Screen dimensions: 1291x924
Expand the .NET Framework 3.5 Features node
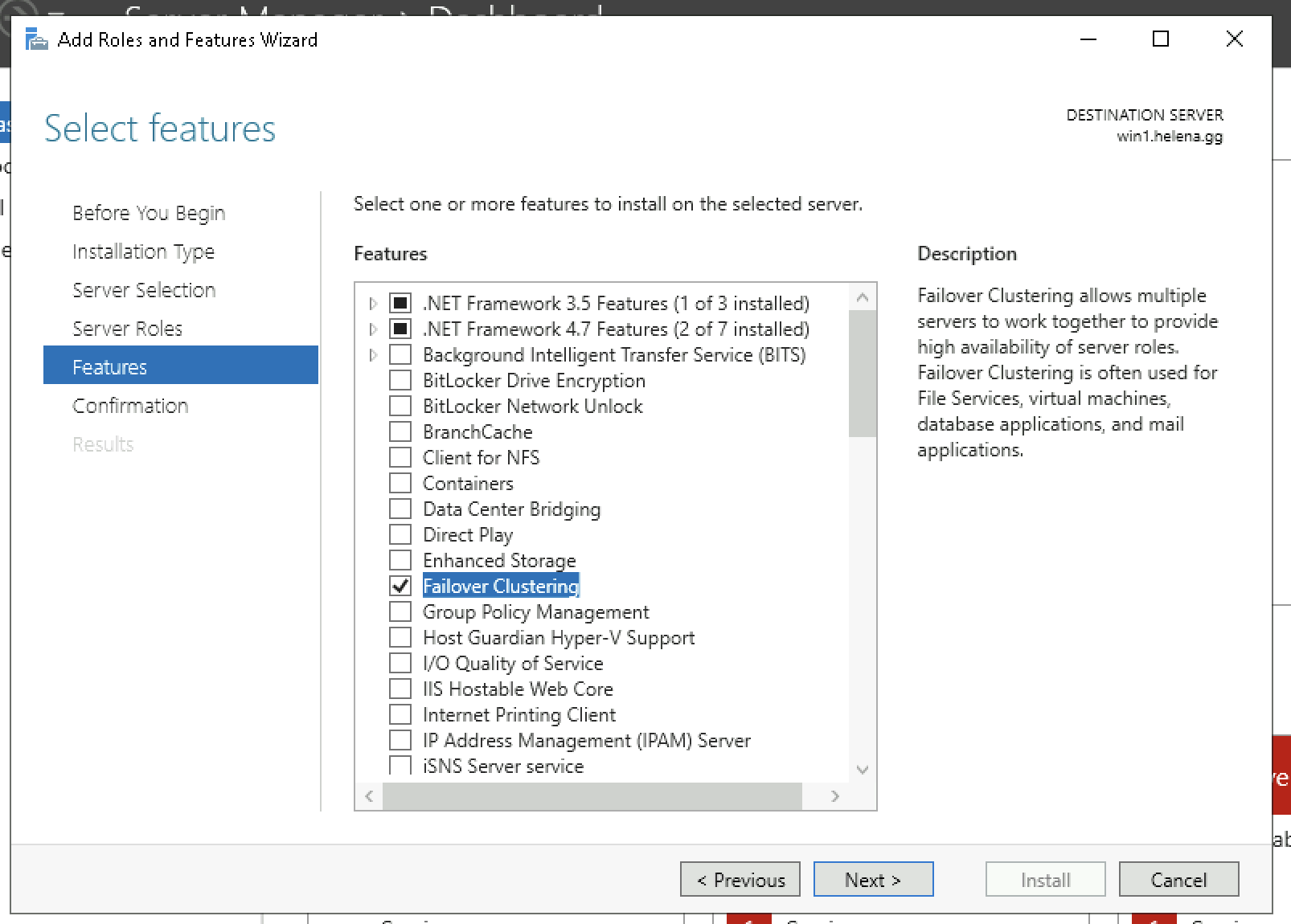(x=373, y=304)
